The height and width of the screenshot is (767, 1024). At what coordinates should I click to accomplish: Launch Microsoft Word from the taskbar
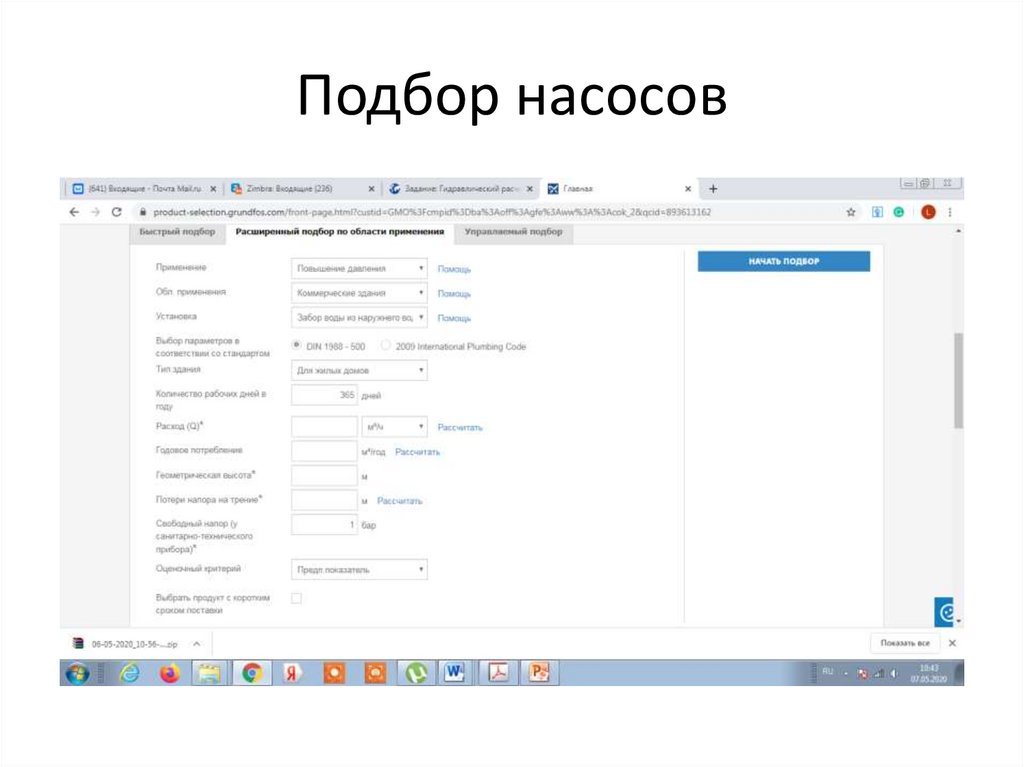coord(456,673)
